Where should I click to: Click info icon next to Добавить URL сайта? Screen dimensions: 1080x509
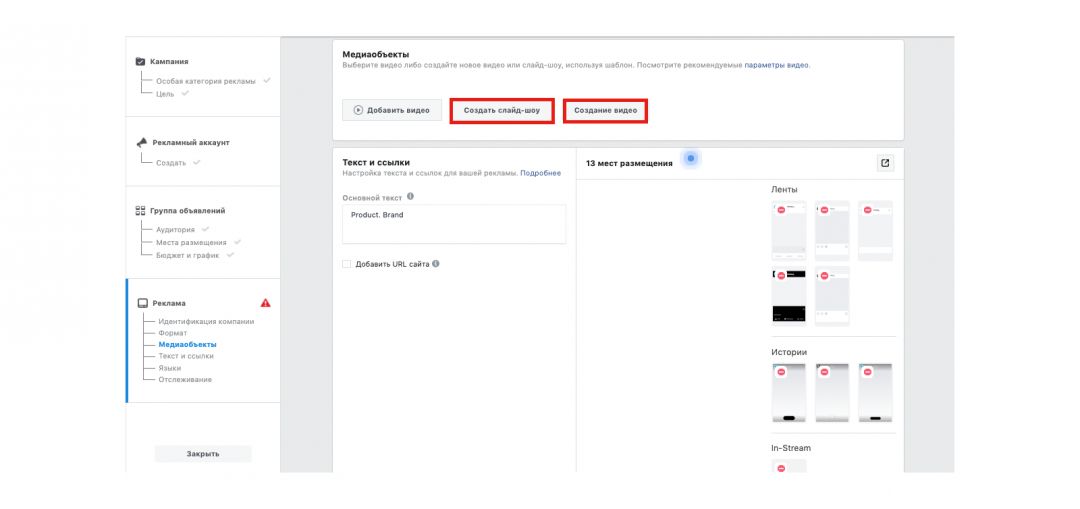point(436,263)
